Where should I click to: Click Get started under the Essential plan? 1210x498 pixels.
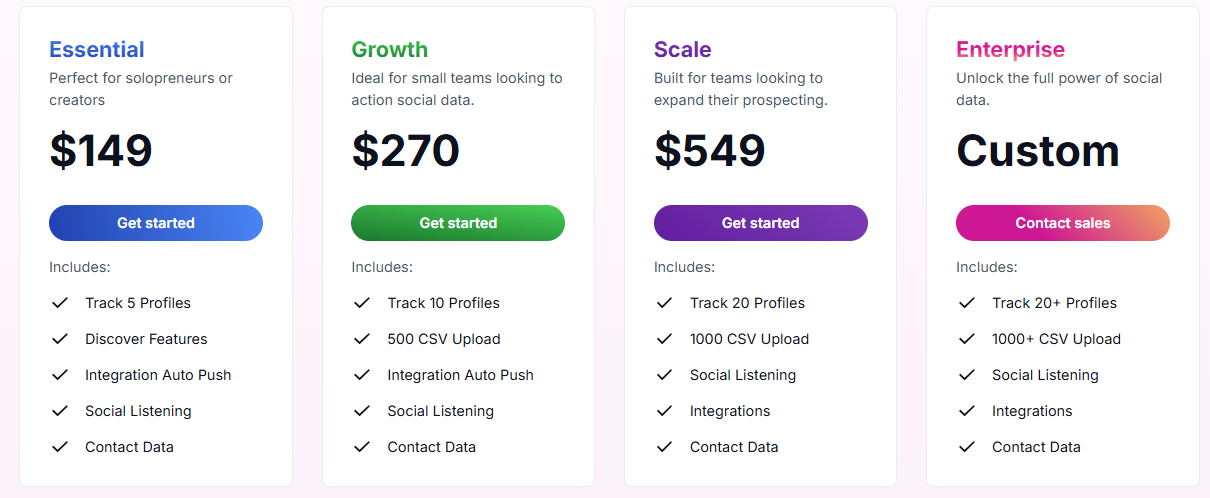156,223
